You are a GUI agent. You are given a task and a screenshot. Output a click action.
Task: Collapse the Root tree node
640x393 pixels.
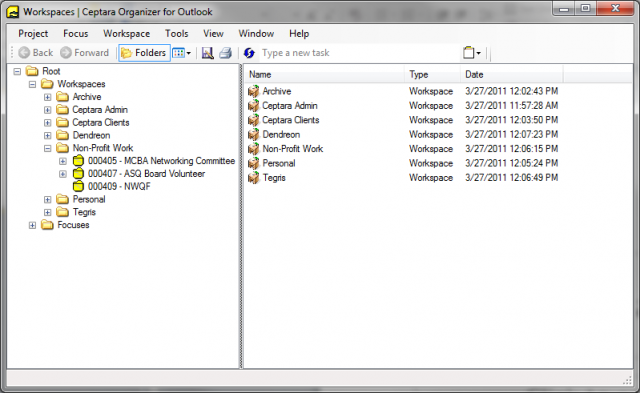coord(17,71)
